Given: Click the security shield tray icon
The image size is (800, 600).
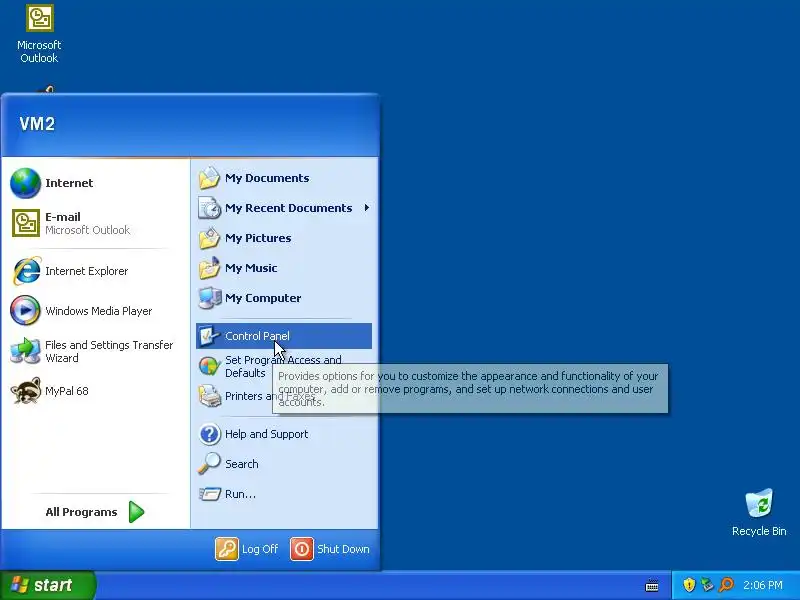Looking at the screenshot, I should pos(689,585).
